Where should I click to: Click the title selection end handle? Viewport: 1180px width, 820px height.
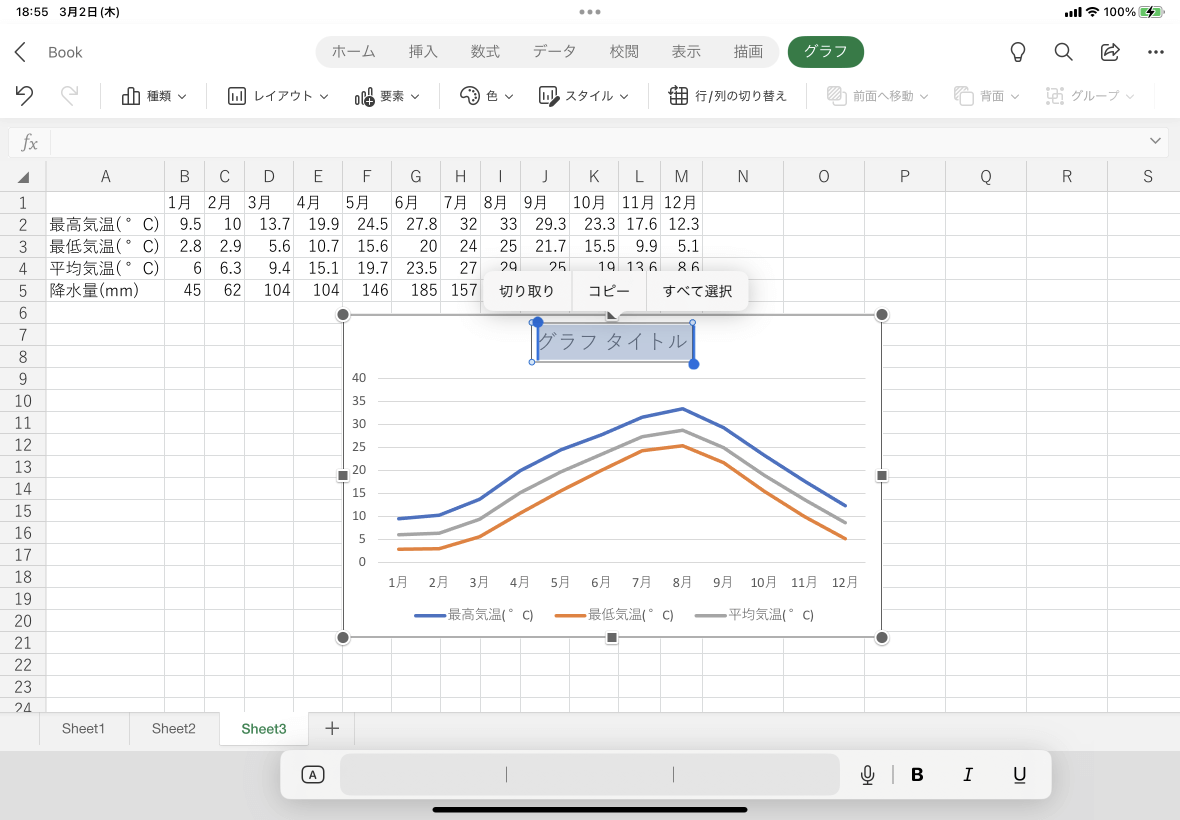pyautogui.click(x=694, y=364)
